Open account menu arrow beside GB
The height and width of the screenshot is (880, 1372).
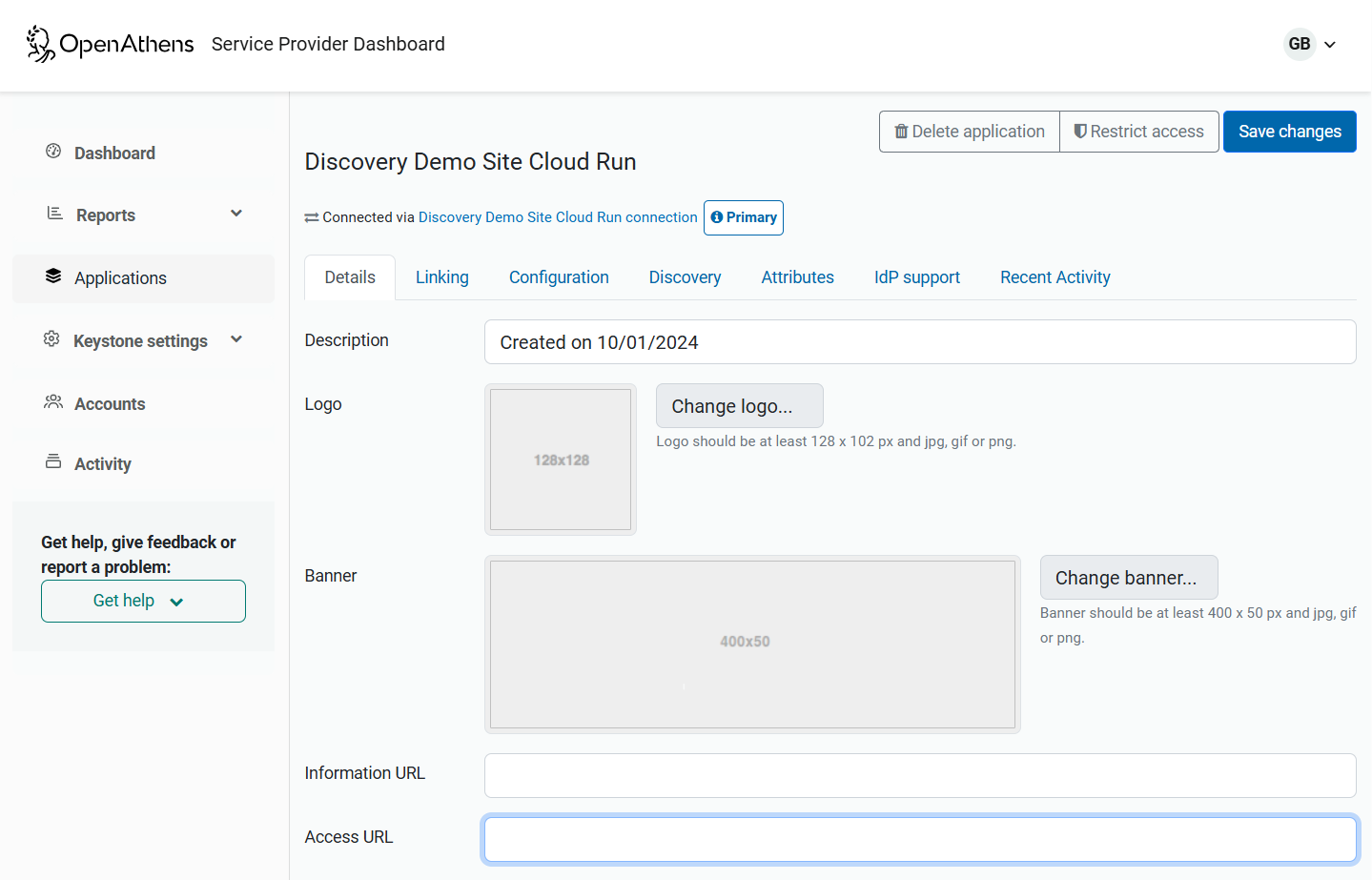pos(1330,45)
